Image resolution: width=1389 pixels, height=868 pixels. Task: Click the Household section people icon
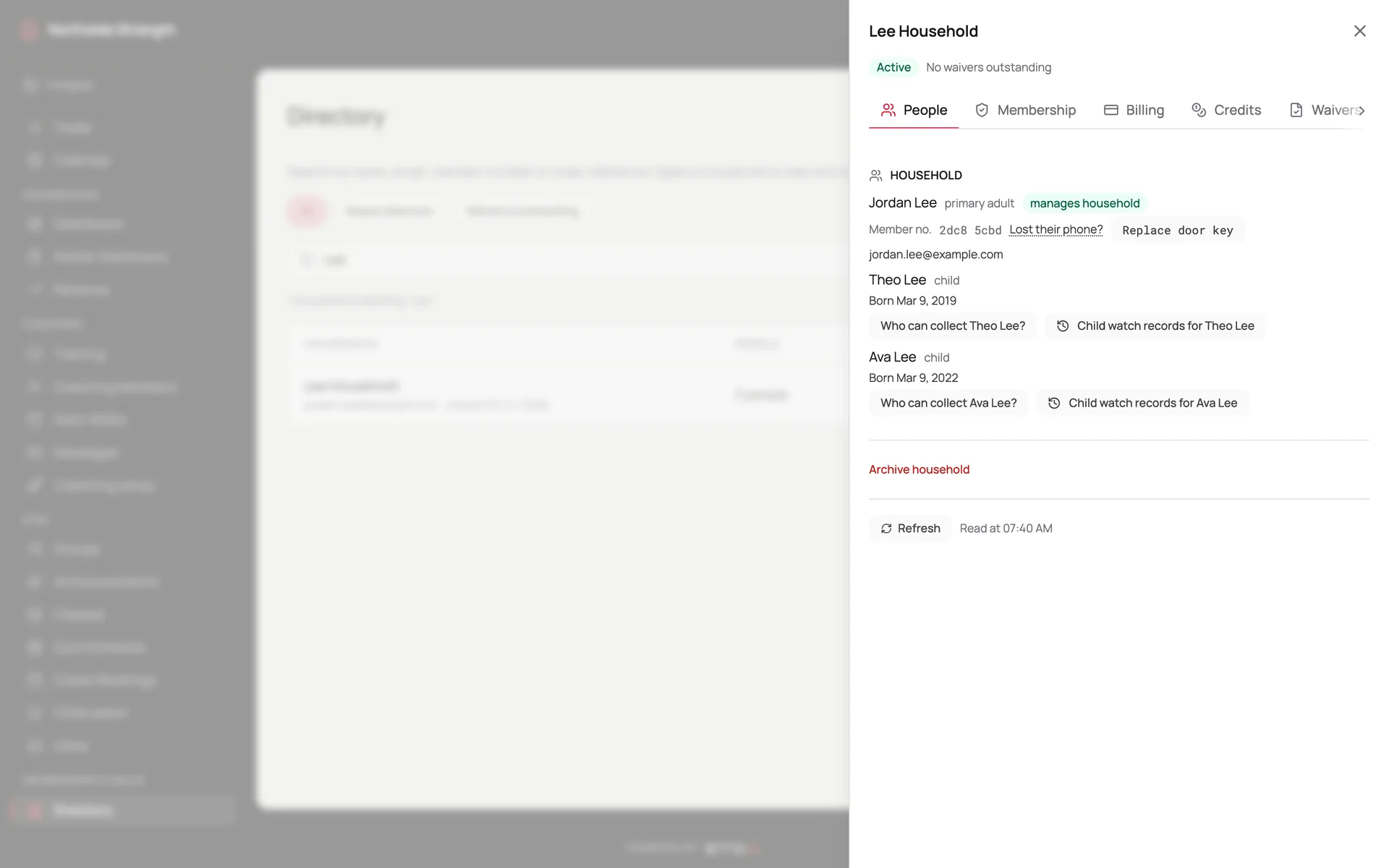tap(875, 175)
